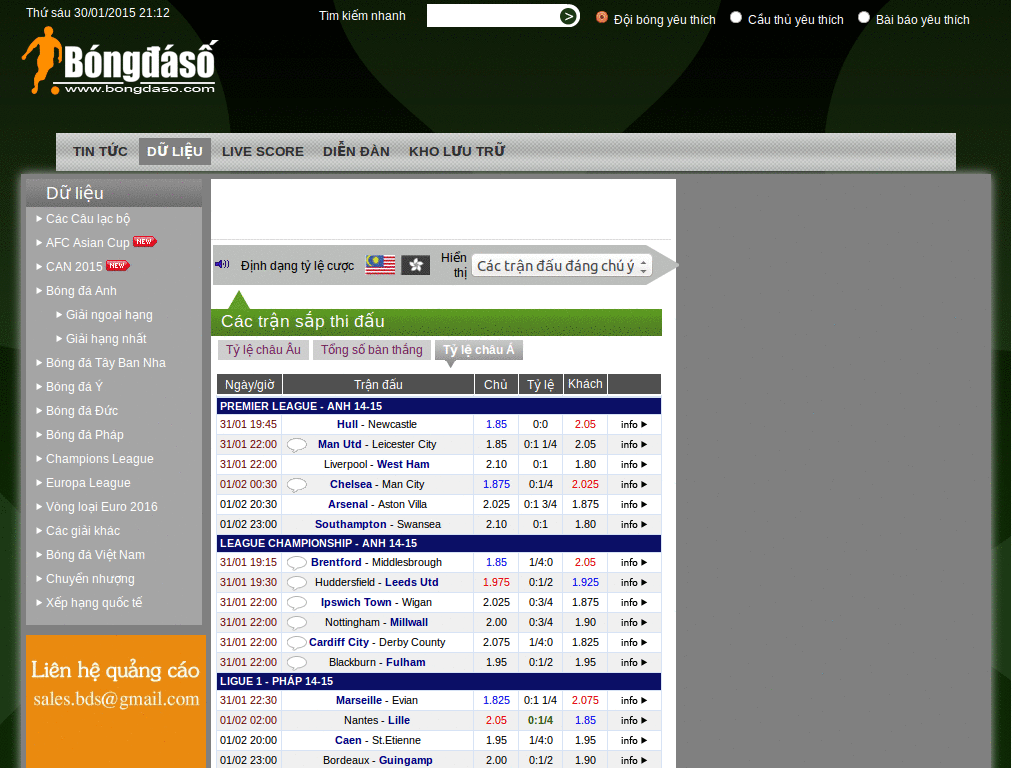1024x768 pixels.
Task: Click info link for Southampton - Swansea
Action: click(x=633, y=524)
